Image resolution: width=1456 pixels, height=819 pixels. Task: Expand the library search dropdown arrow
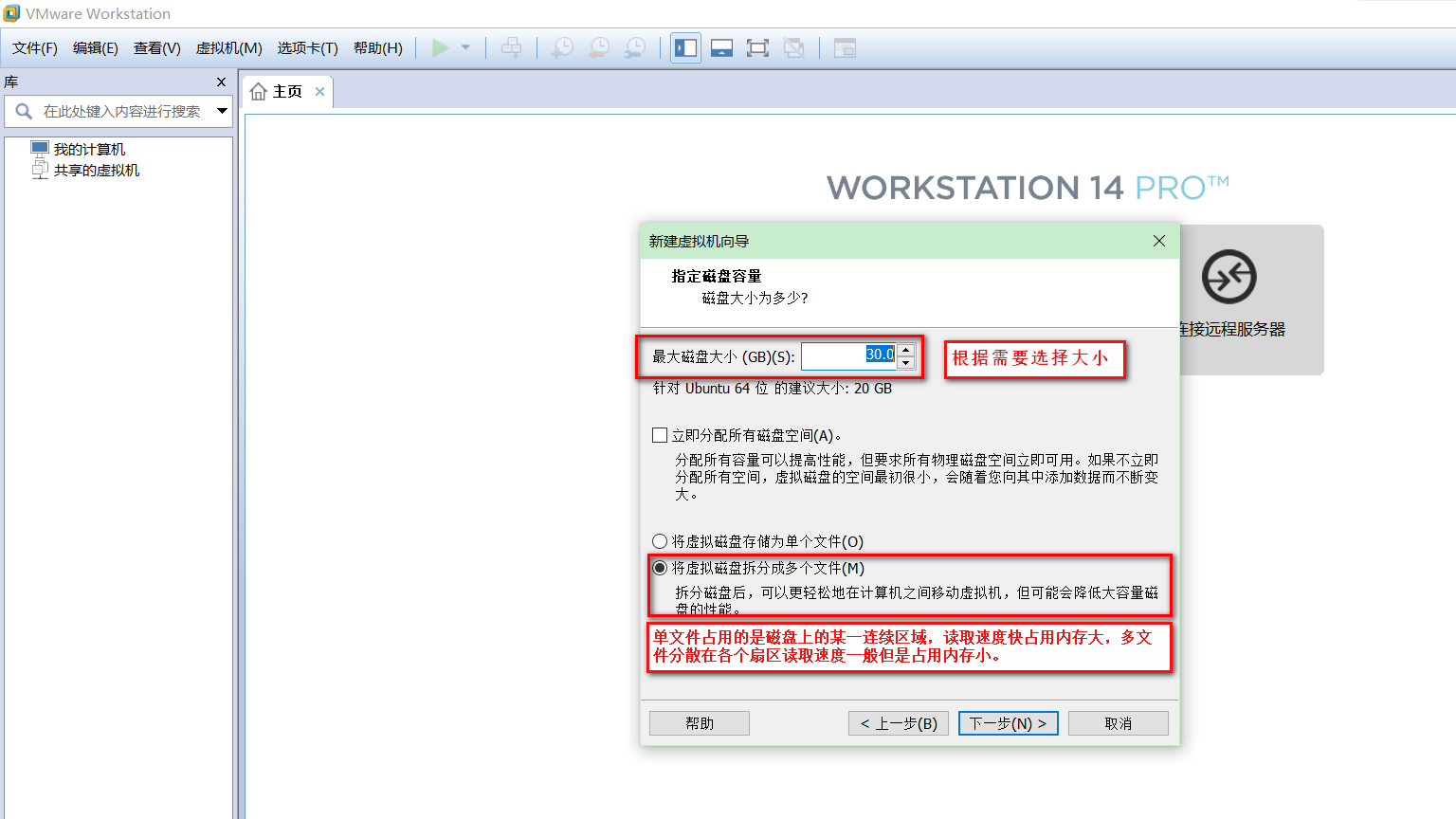224,111
